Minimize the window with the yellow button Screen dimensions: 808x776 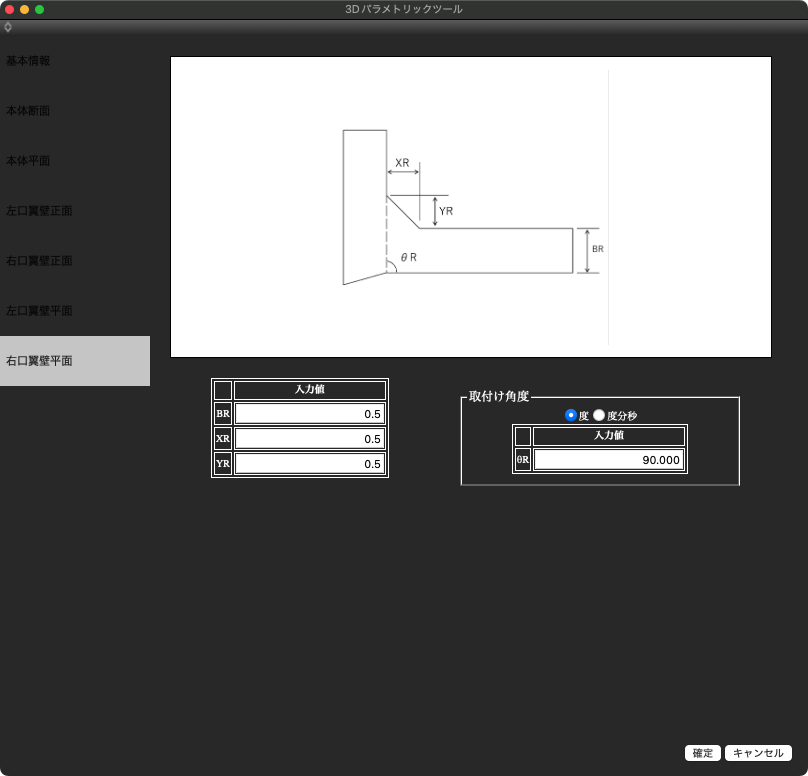pos(25,9)
